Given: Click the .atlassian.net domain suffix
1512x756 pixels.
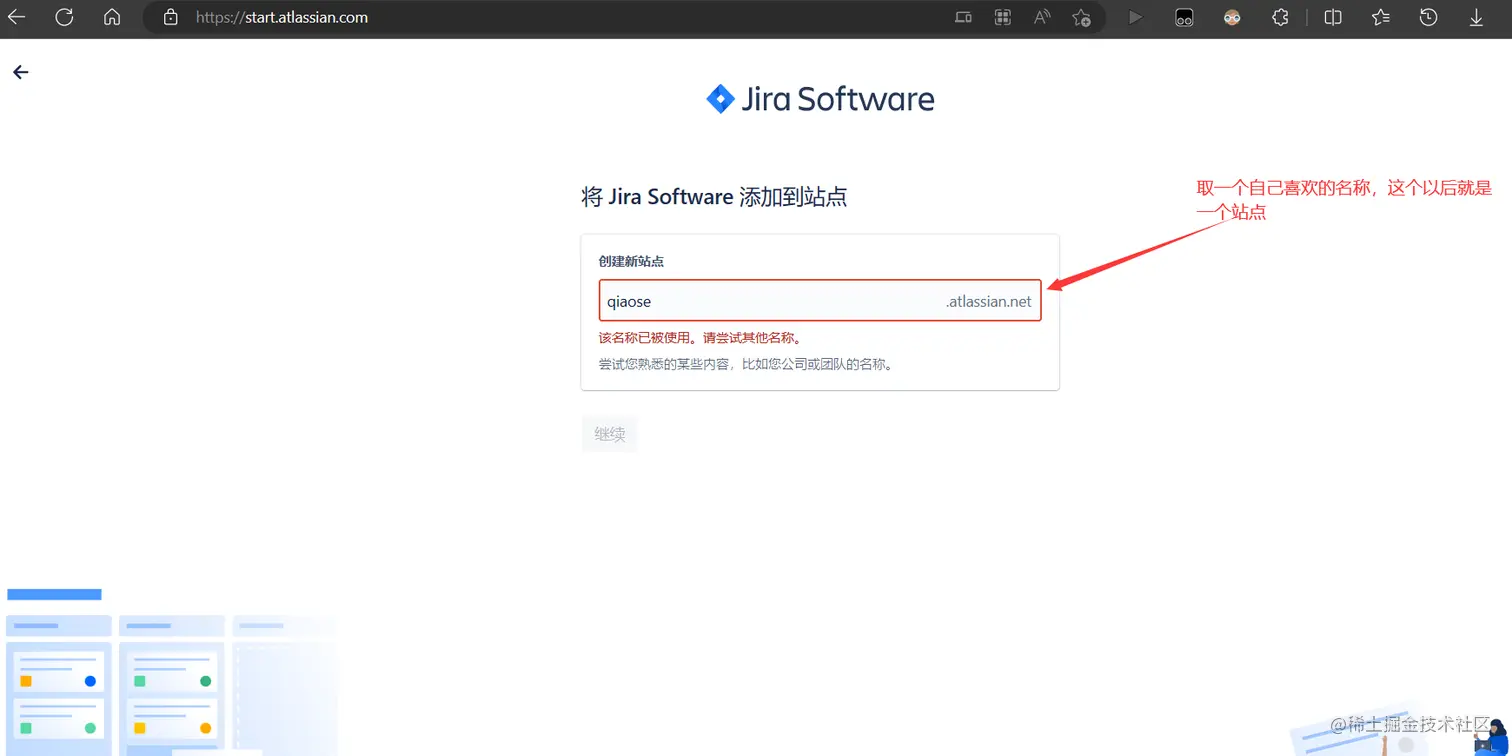Looking at the screenshot, I should (988, 301).
